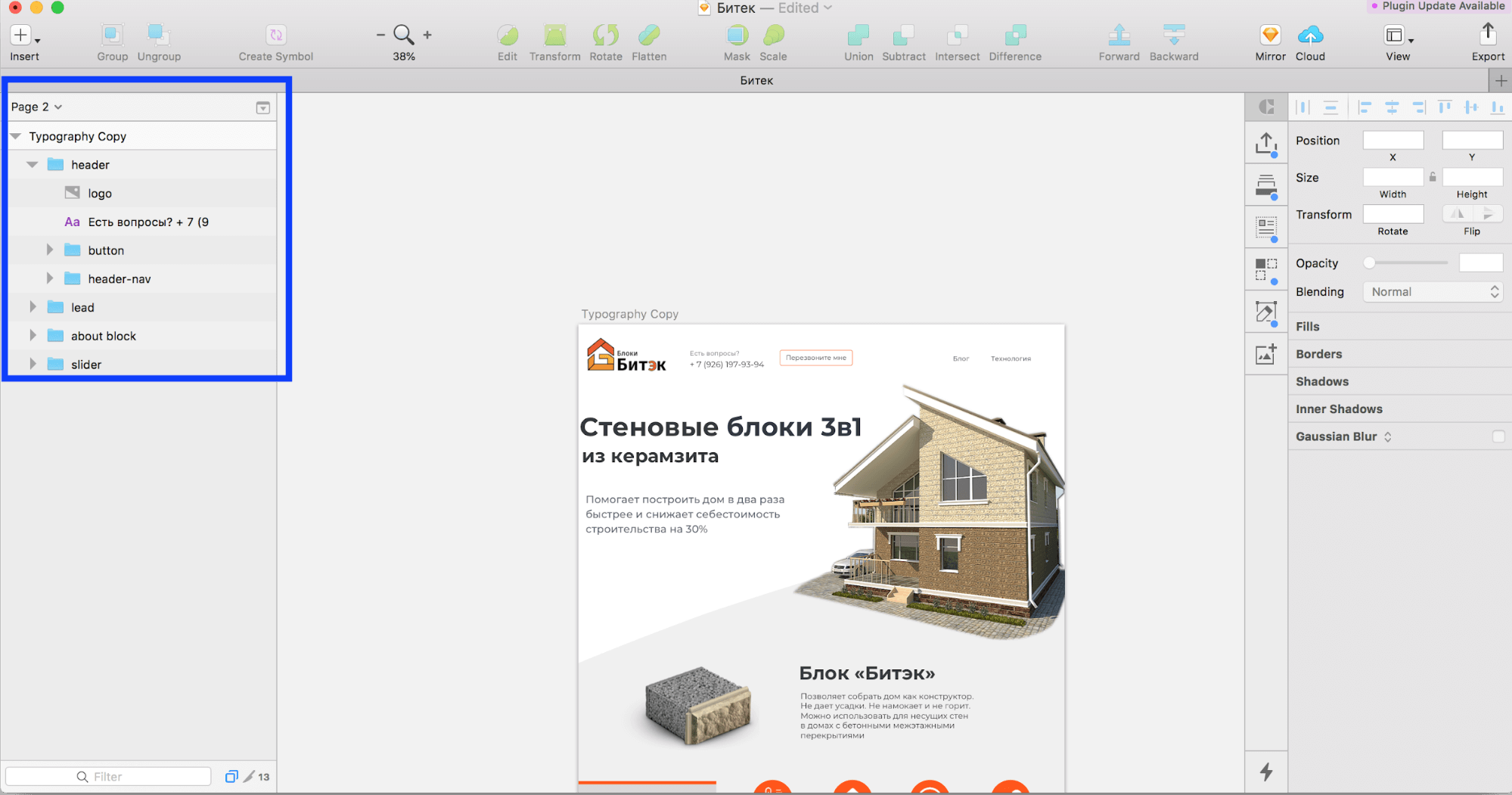
Task: Align layers to left edge
Action: (1365, 107)
